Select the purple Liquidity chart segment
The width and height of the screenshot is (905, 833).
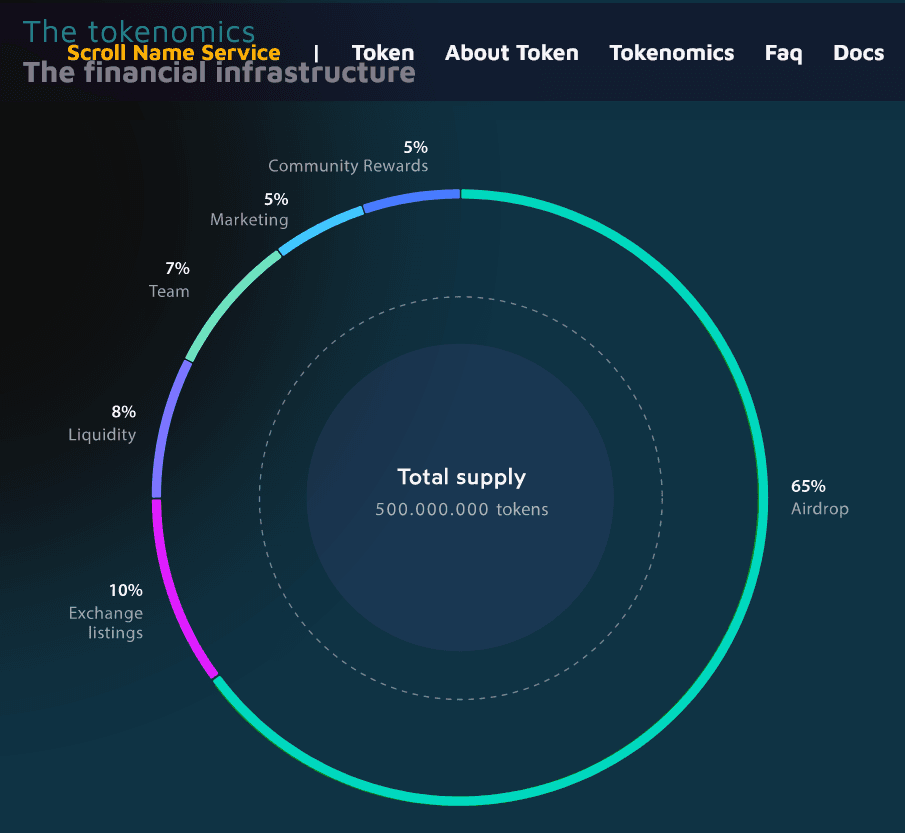coord(166,426)
